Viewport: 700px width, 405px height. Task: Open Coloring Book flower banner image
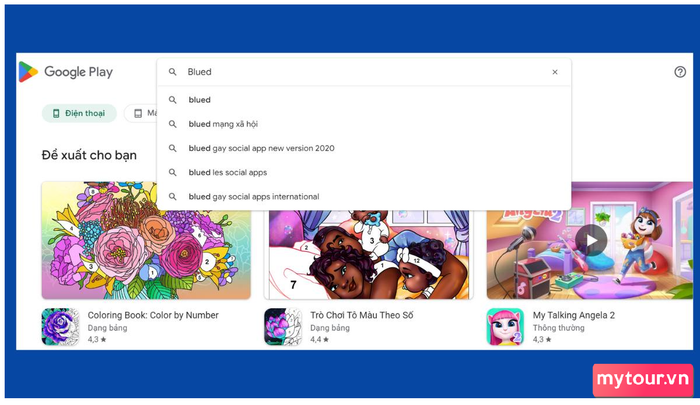coord(146,240)
